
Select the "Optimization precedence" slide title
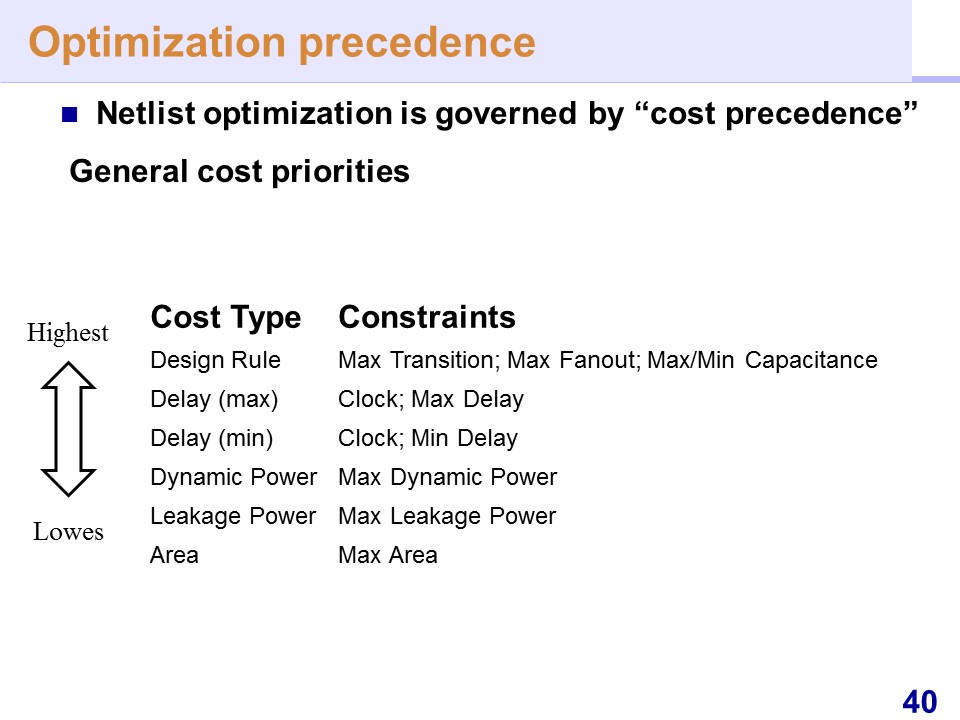coord(282,42)
